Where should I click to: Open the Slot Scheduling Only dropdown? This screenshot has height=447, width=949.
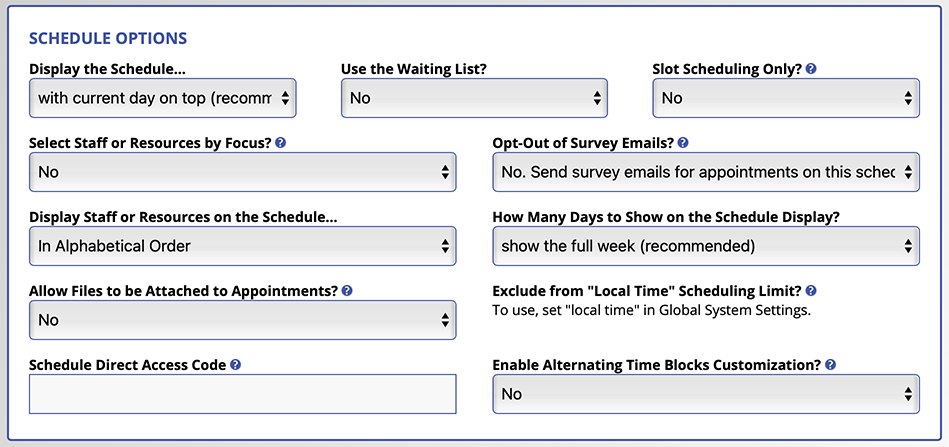click(x=786, y=98)
